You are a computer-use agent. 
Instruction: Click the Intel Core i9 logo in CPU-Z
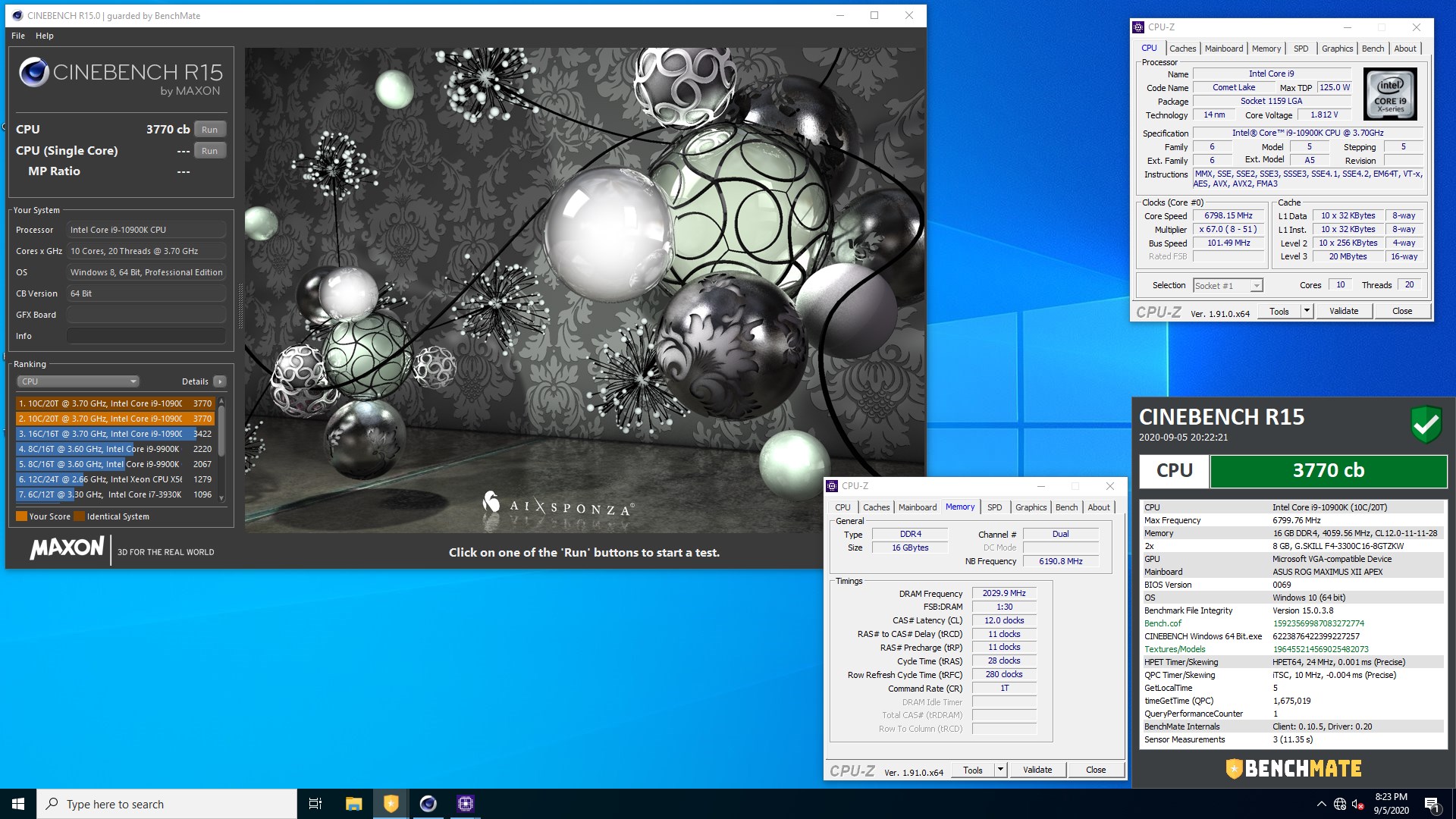click(1390, 94)
